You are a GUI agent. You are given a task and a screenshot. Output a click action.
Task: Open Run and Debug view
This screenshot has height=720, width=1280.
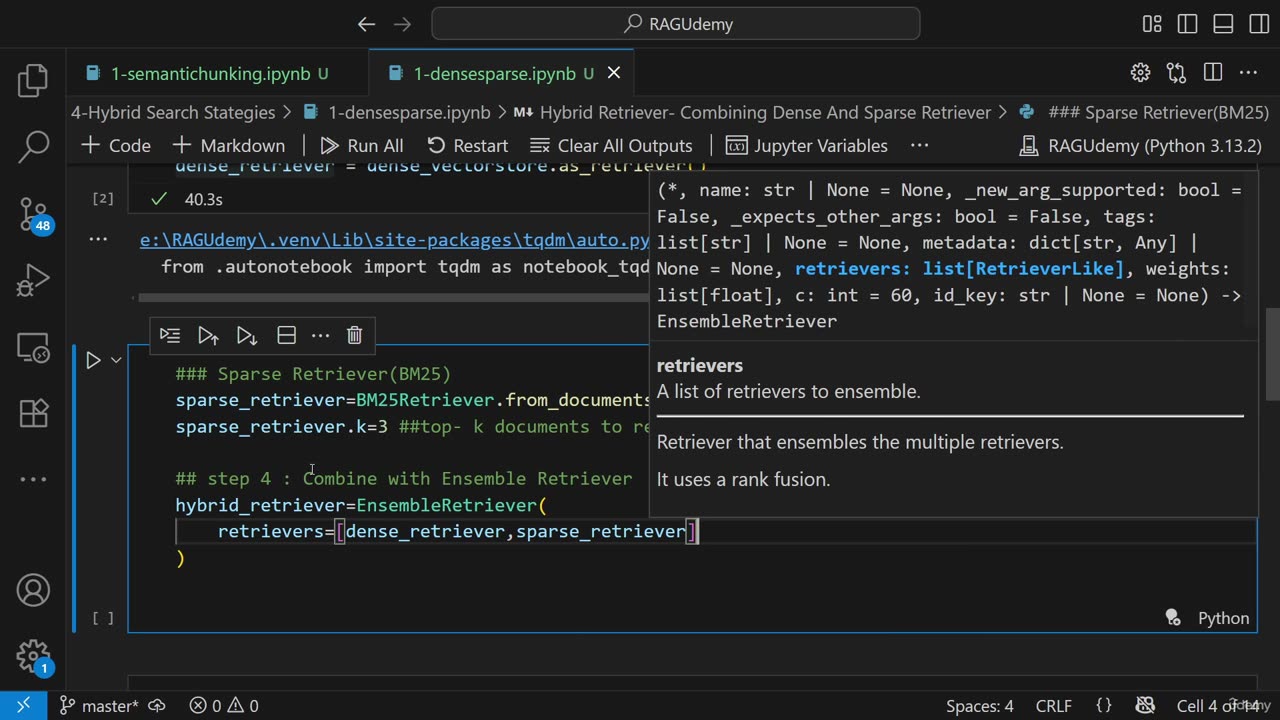[33, 280]
